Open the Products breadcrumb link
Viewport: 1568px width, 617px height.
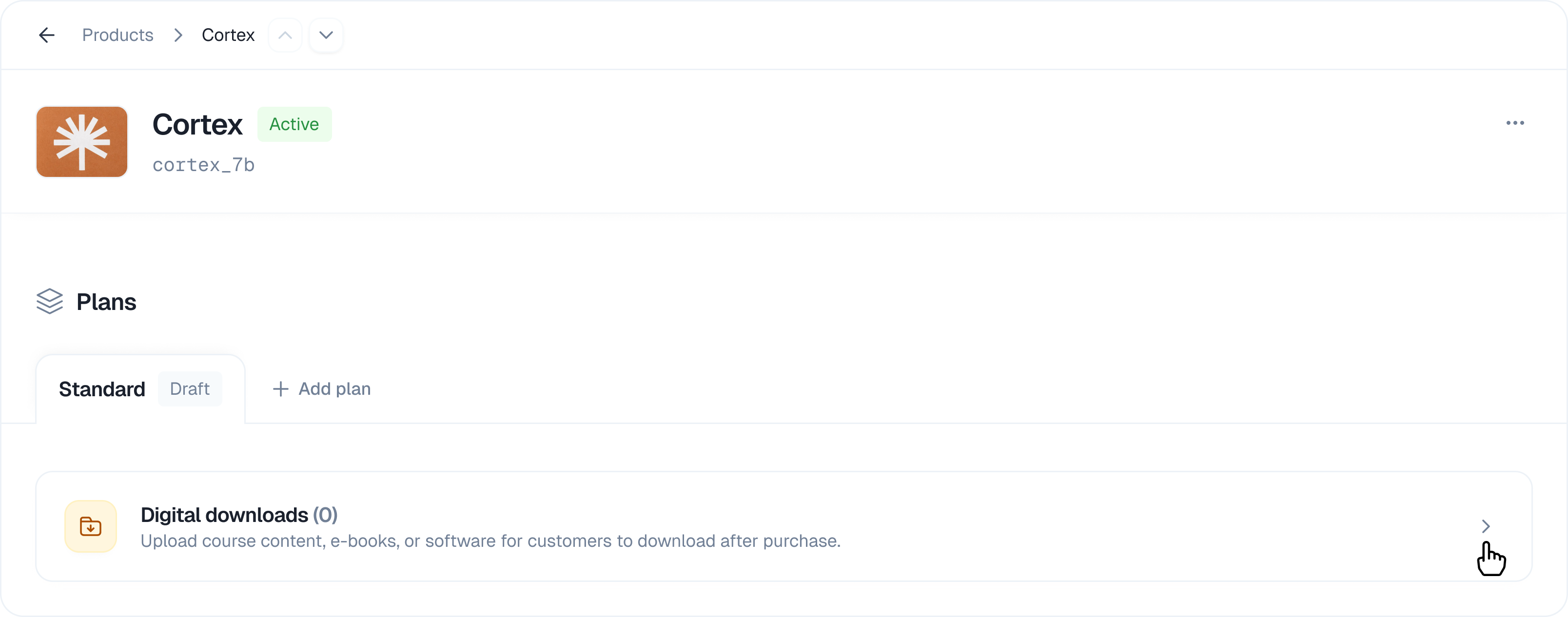point(118,35)
